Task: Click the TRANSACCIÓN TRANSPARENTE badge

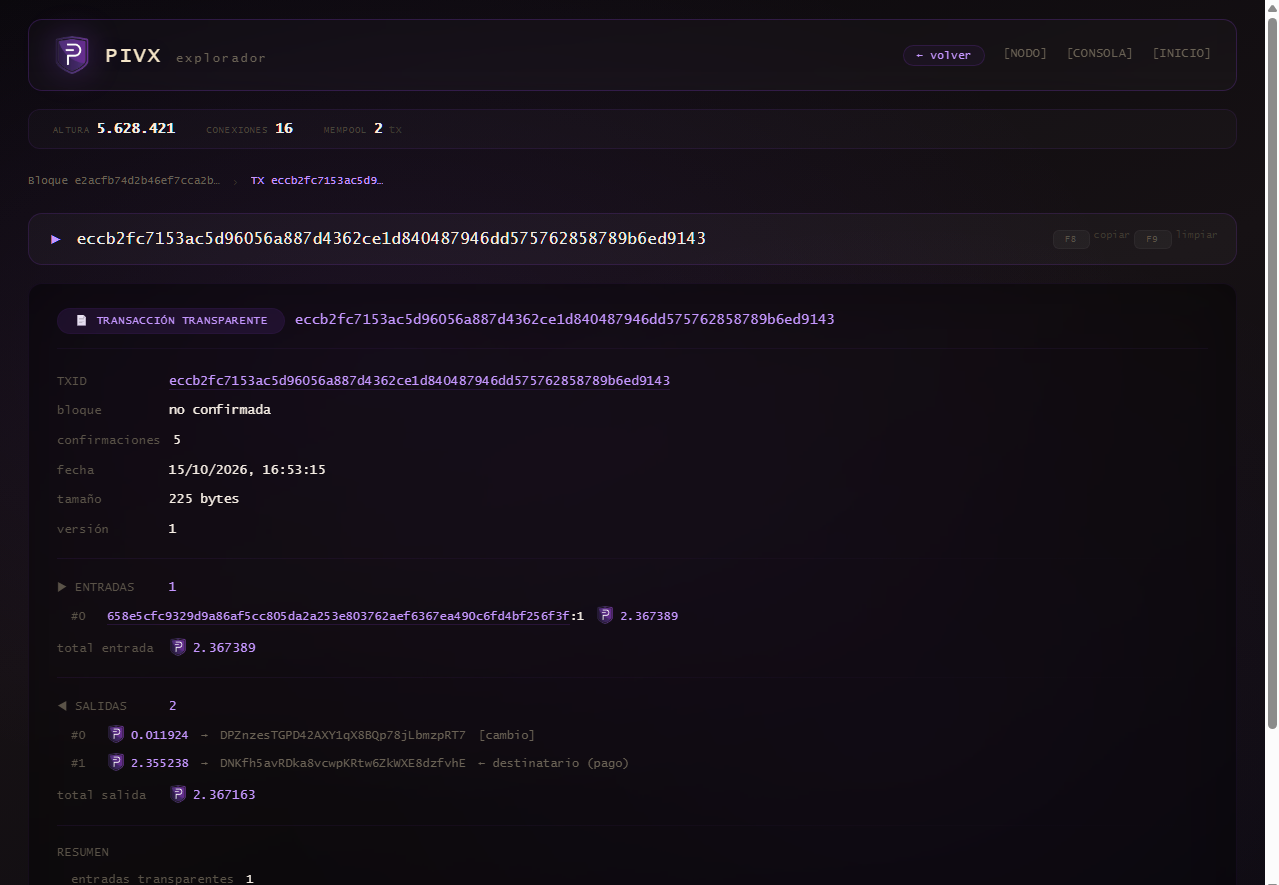Action: [171, 321]
